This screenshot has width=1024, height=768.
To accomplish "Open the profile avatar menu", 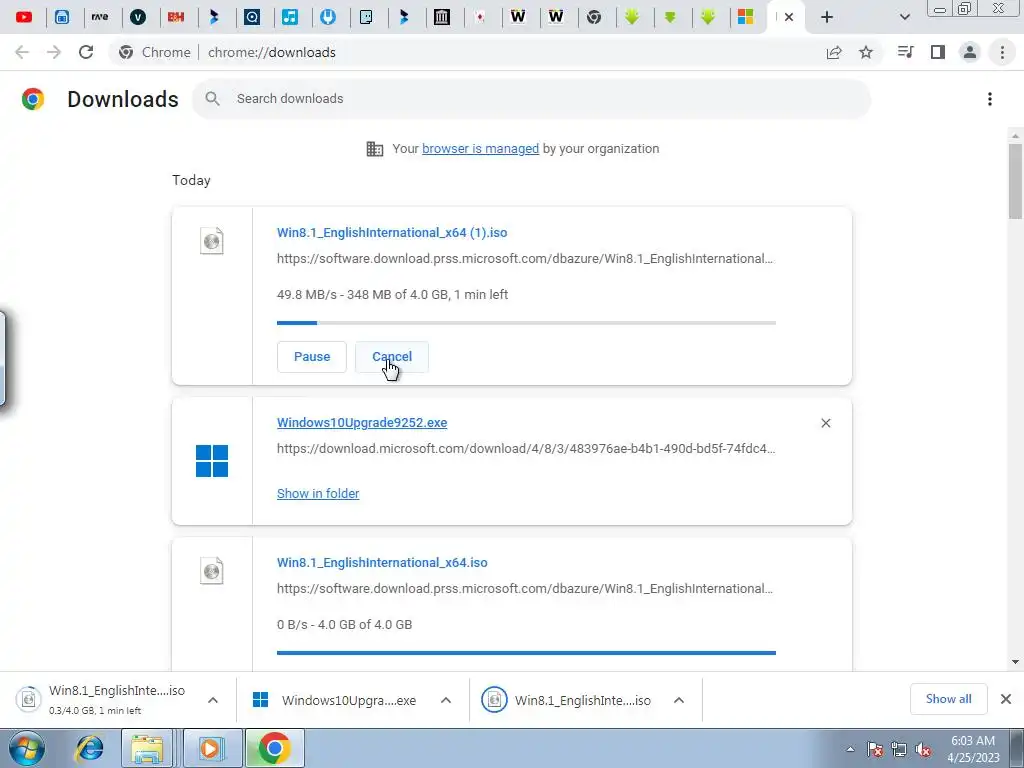I will point(970,52).
